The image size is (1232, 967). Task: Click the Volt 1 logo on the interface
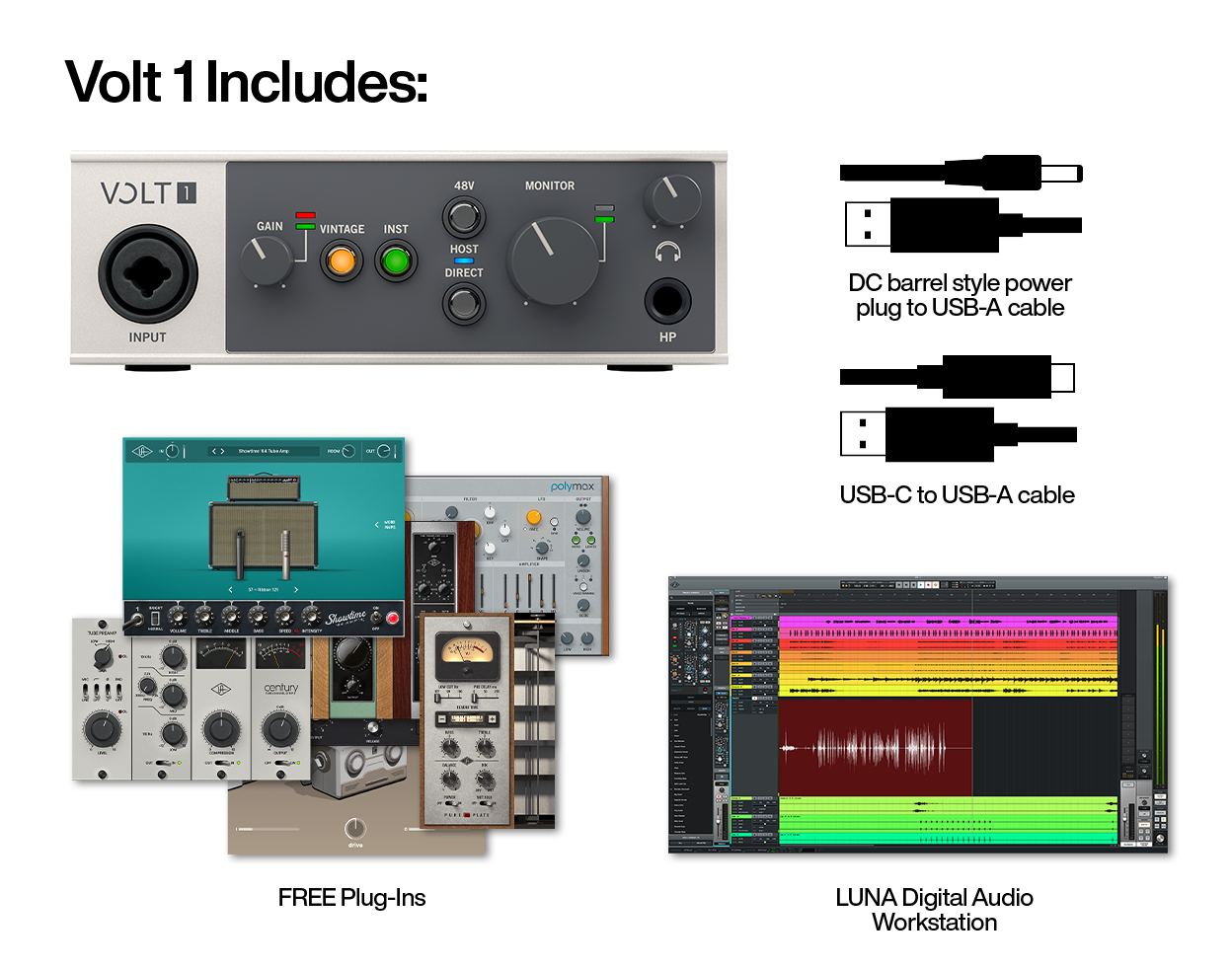coord(148,192)
